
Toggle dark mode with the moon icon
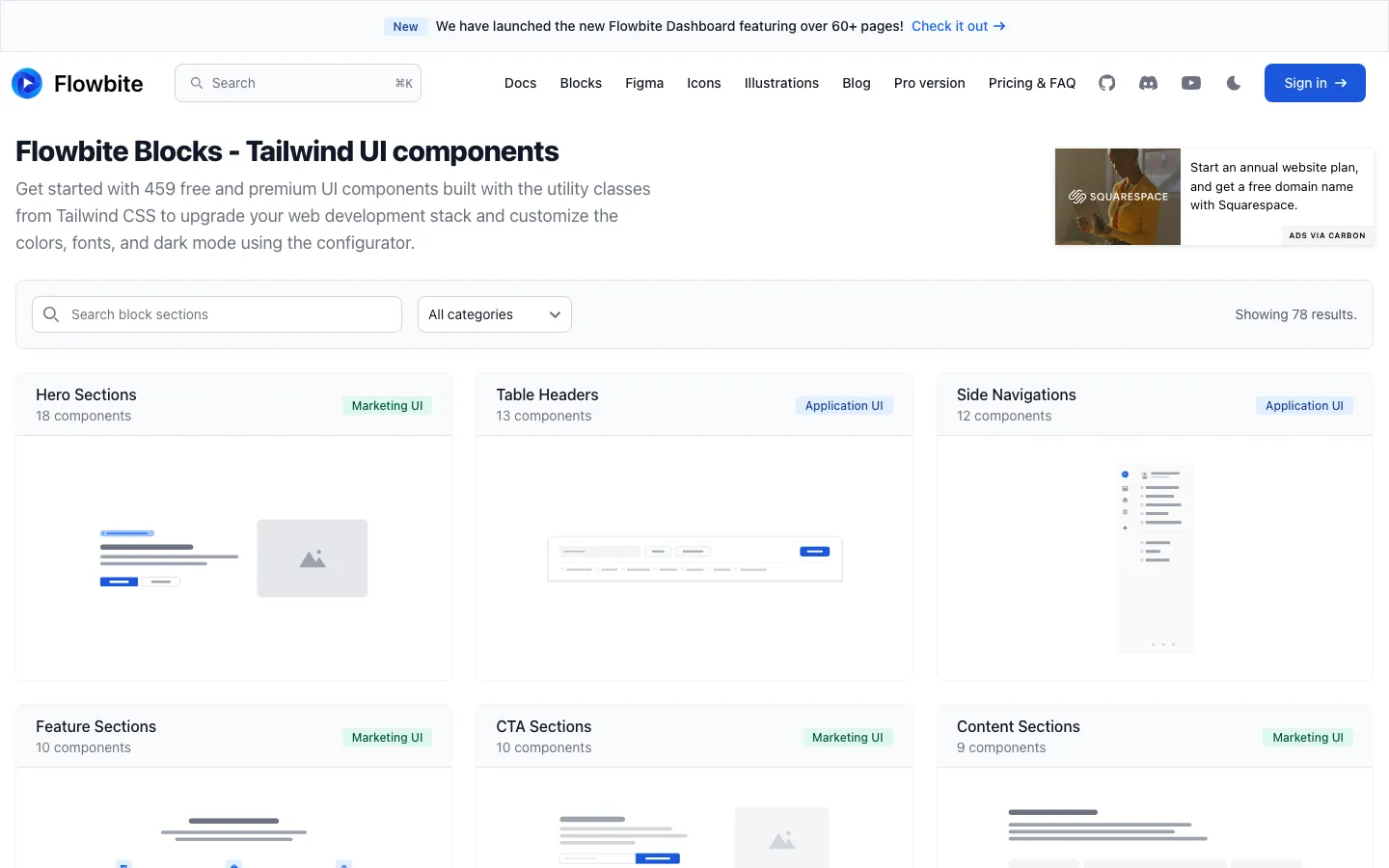(x=1234, y=83)
